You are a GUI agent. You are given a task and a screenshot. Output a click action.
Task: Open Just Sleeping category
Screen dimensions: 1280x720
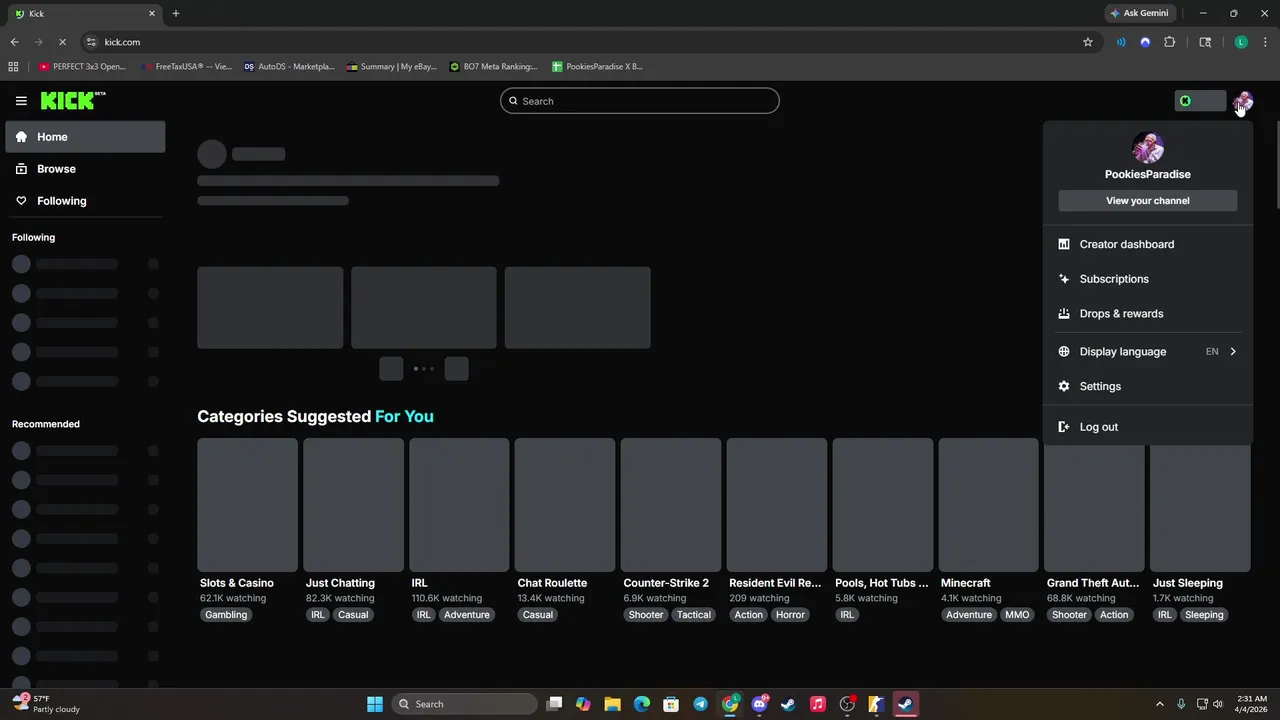point(1188,583)
